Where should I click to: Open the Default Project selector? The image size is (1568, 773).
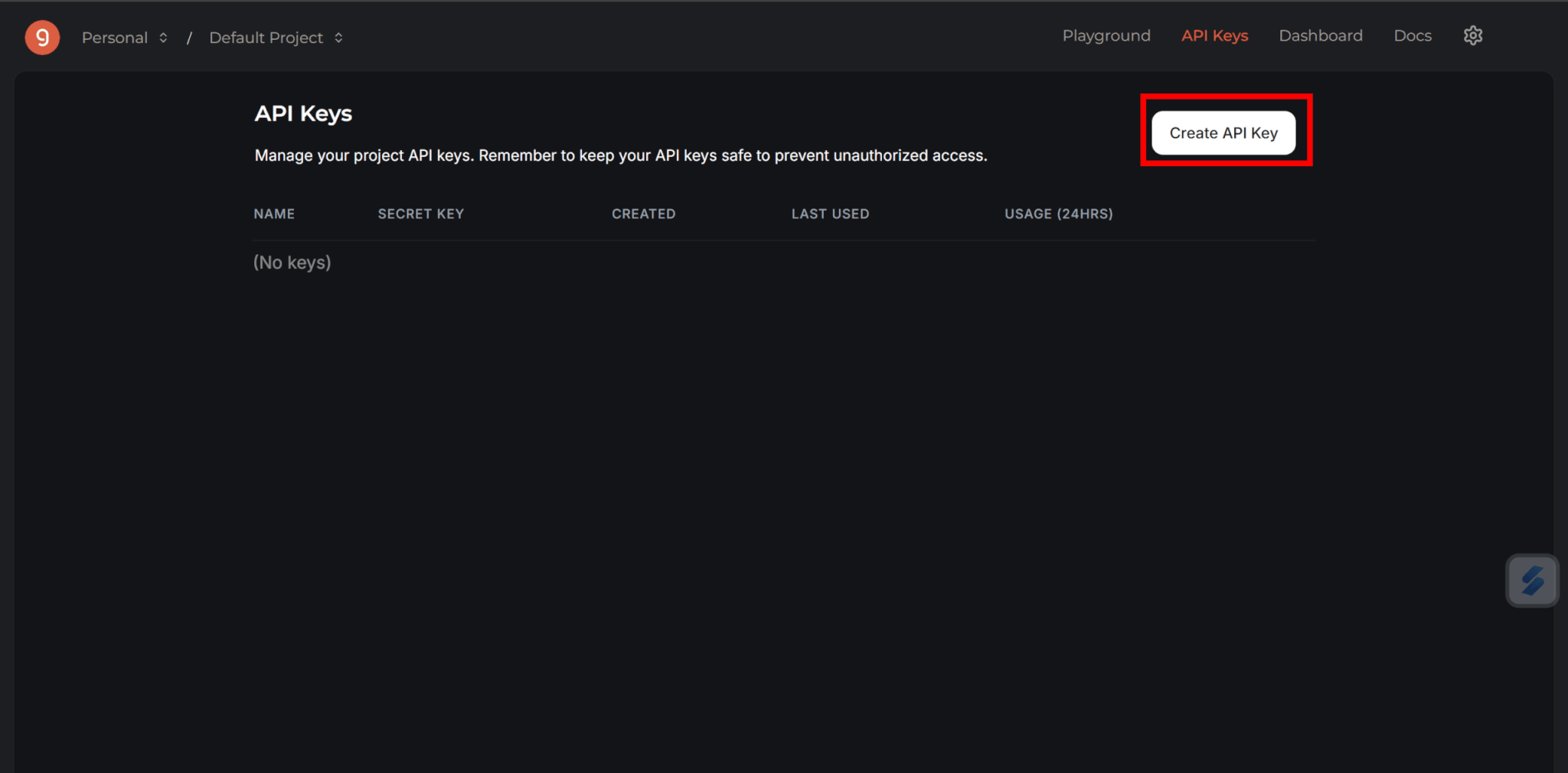(276, 38)
